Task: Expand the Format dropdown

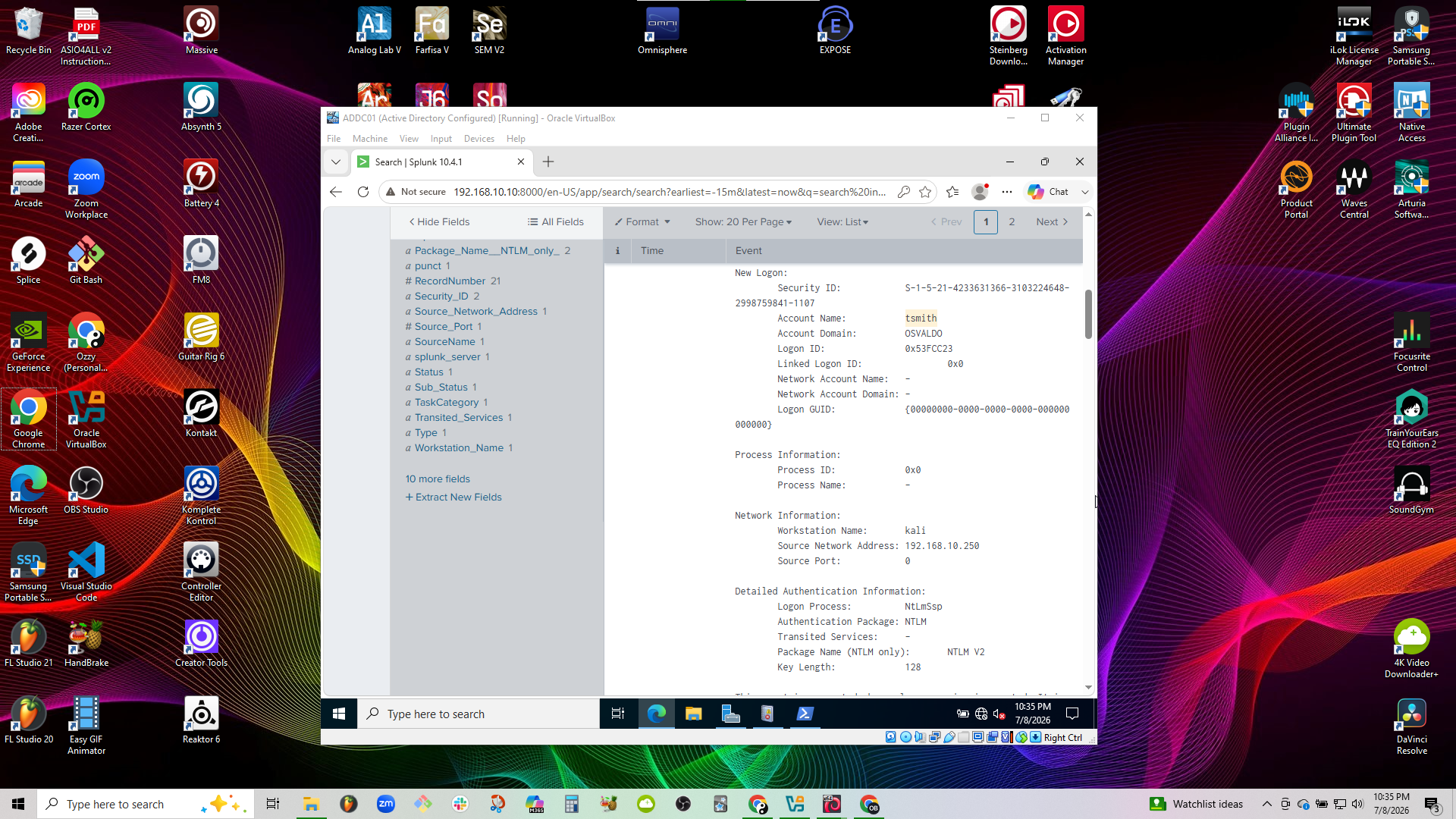Action: pyautogui.click(x=642, y=221)
